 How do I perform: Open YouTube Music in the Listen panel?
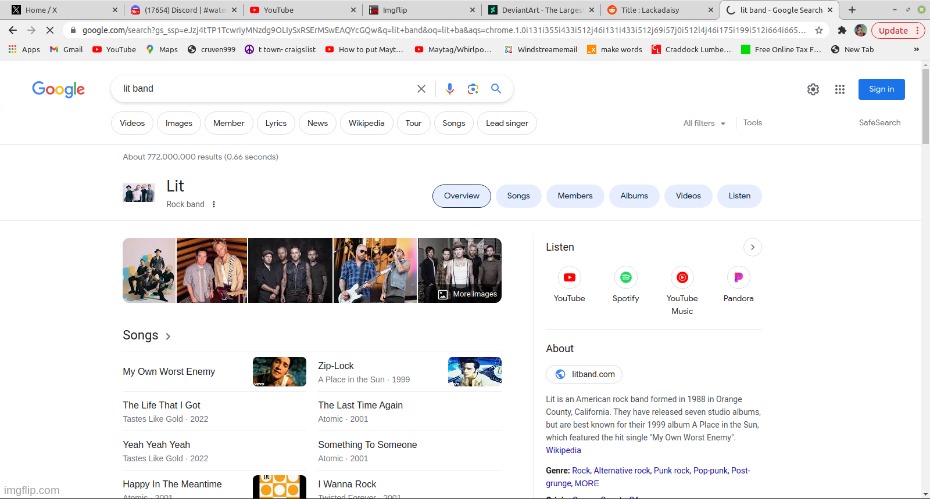(682, 291)
